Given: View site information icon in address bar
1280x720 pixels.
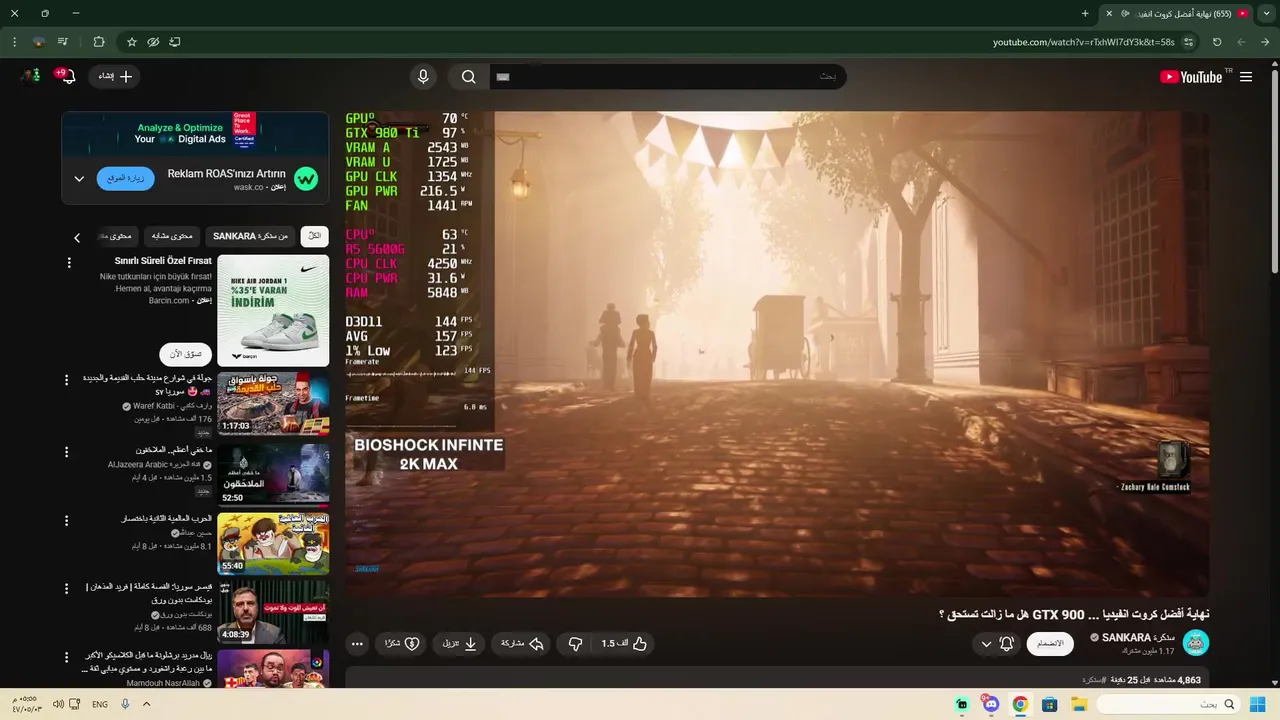Looking at the screenshot, I should (1188, 42).
